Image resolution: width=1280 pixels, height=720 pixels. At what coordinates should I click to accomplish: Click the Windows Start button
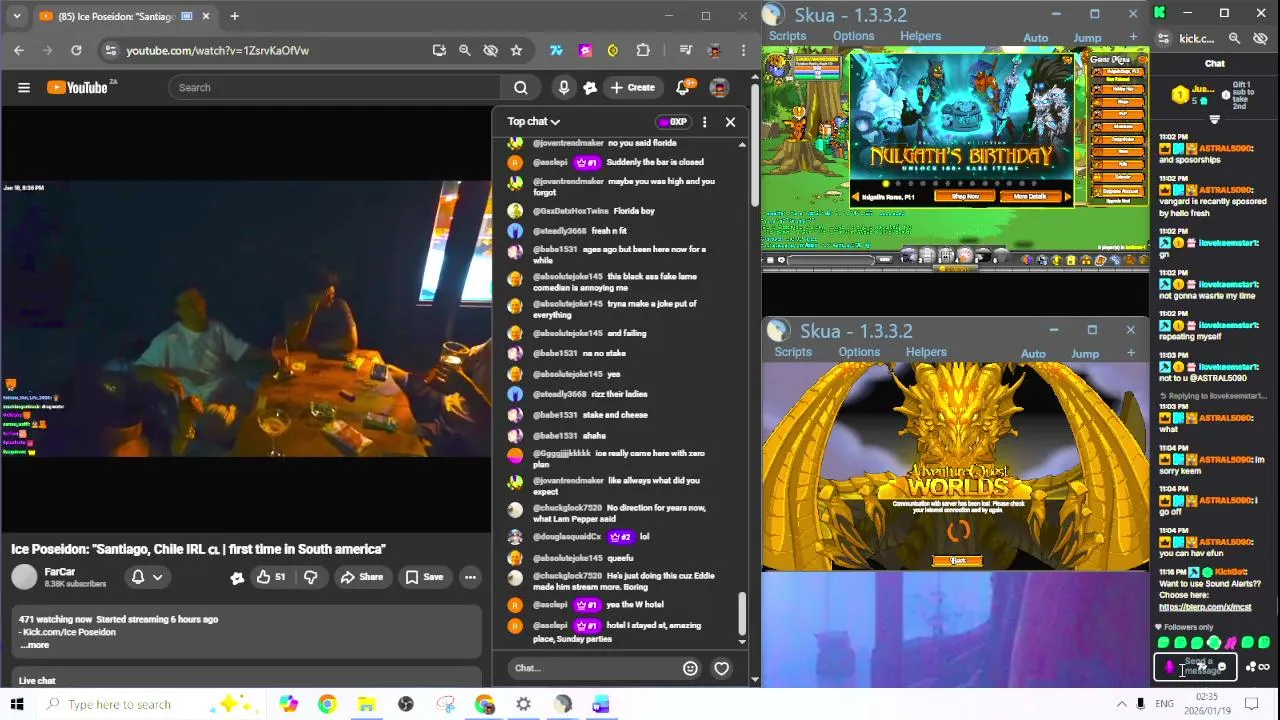pos(17,704)
